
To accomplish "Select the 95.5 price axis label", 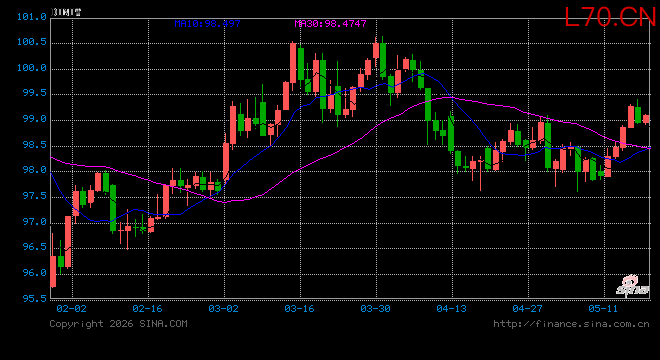I will tap(35, 298).
